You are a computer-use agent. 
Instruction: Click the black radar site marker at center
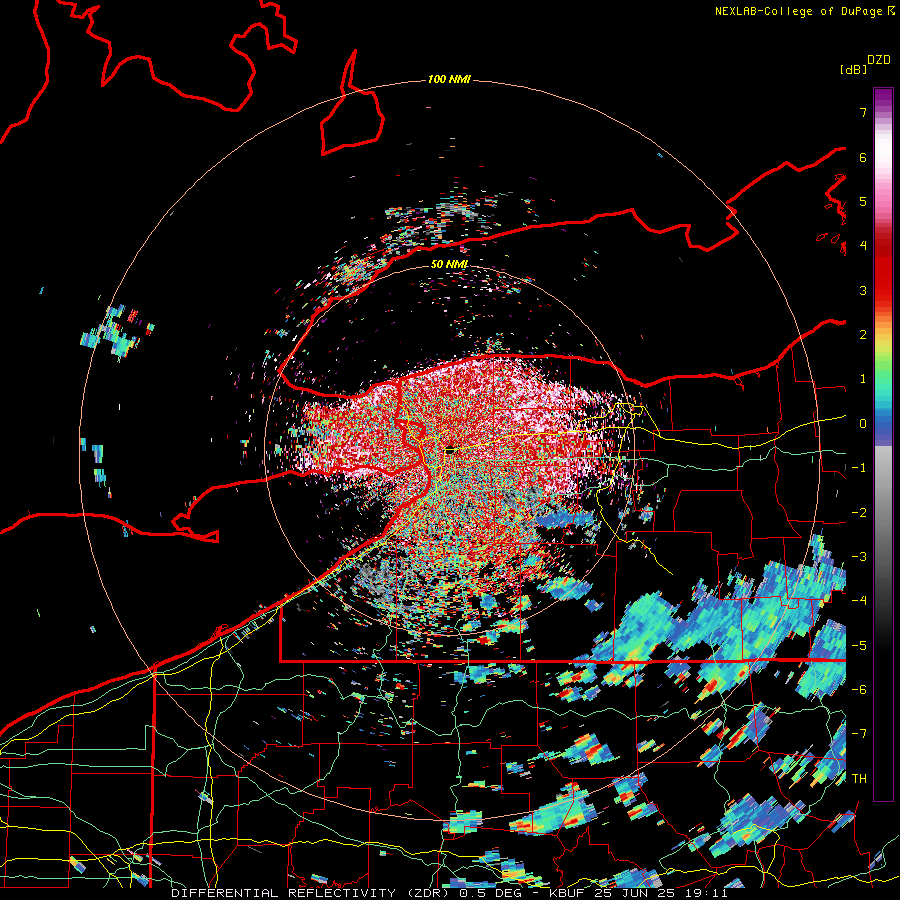pos(450,450)
